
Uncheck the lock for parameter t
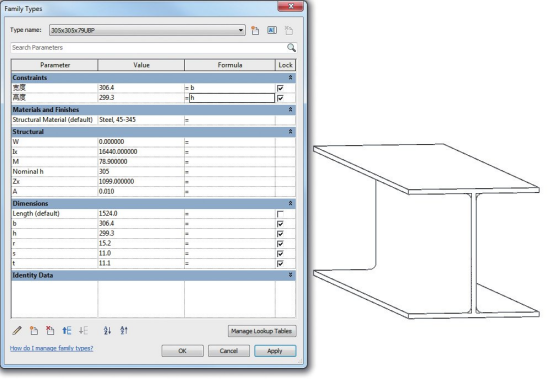coord(280,263)
